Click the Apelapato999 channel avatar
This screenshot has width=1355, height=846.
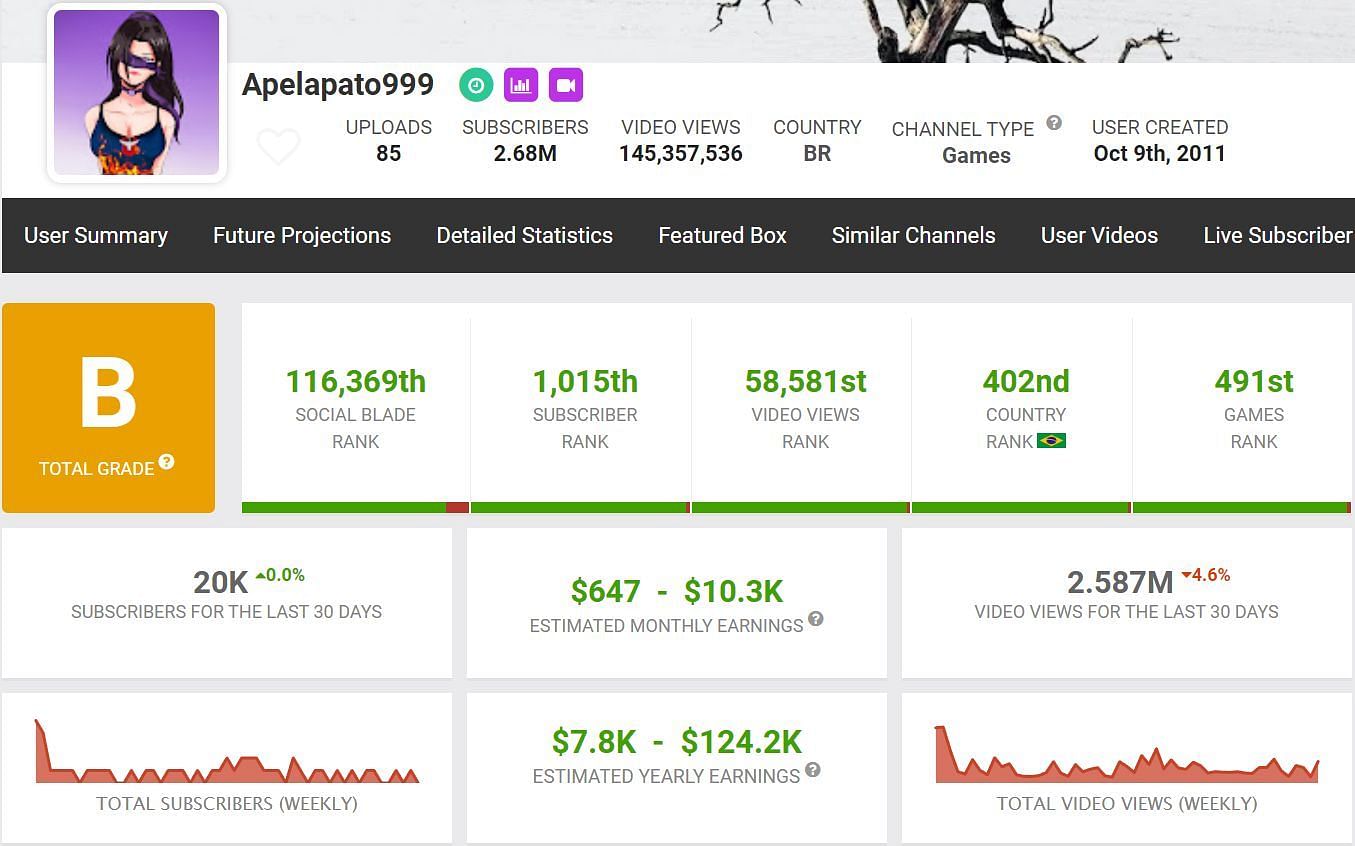[x=137, y=93]
